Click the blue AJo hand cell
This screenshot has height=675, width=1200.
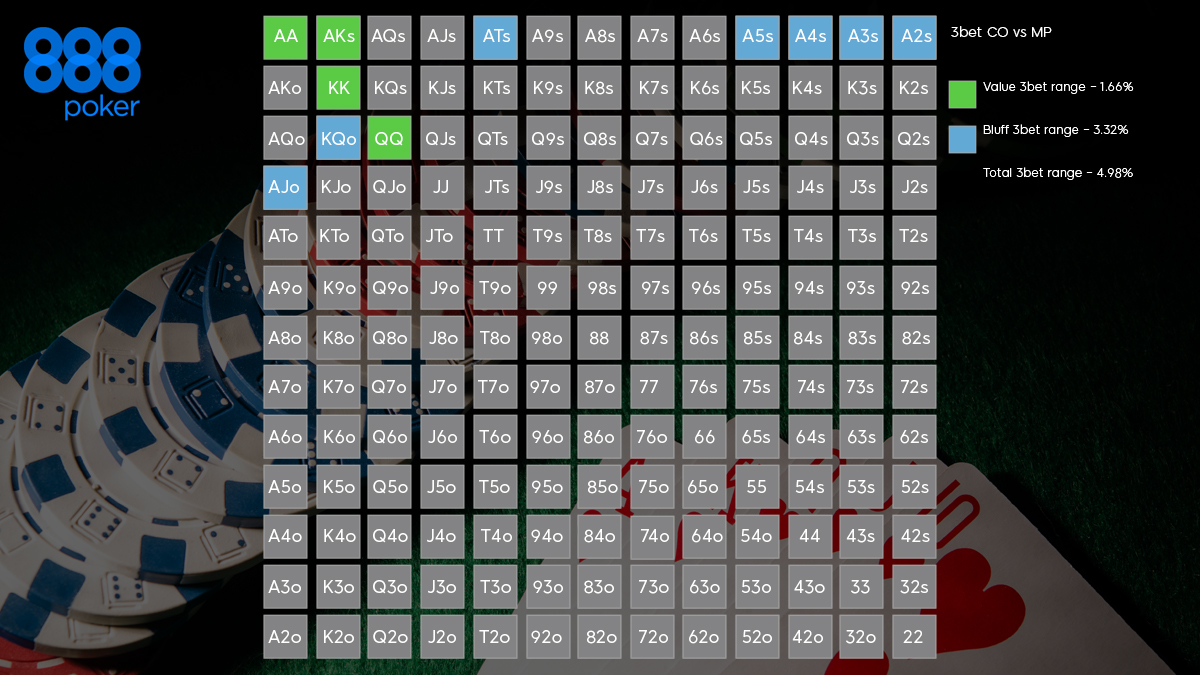coord(285,187)
